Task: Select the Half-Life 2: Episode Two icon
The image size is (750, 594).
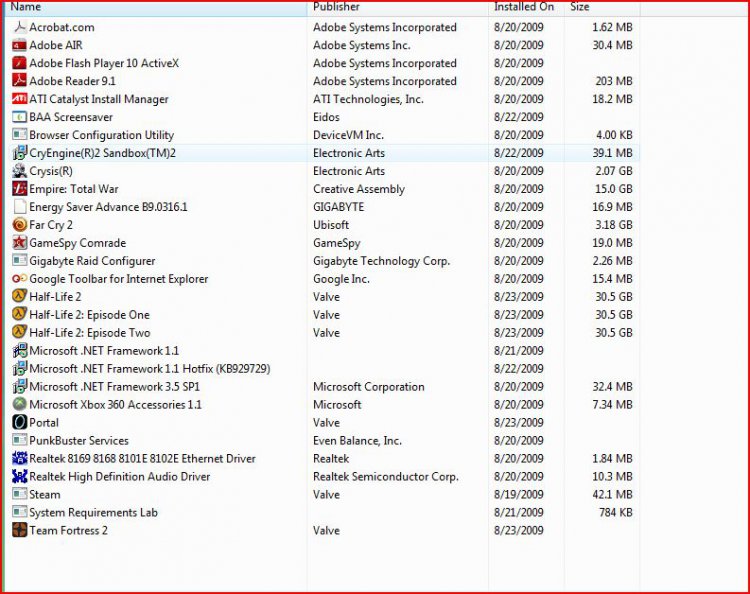Action: point(20,332)
